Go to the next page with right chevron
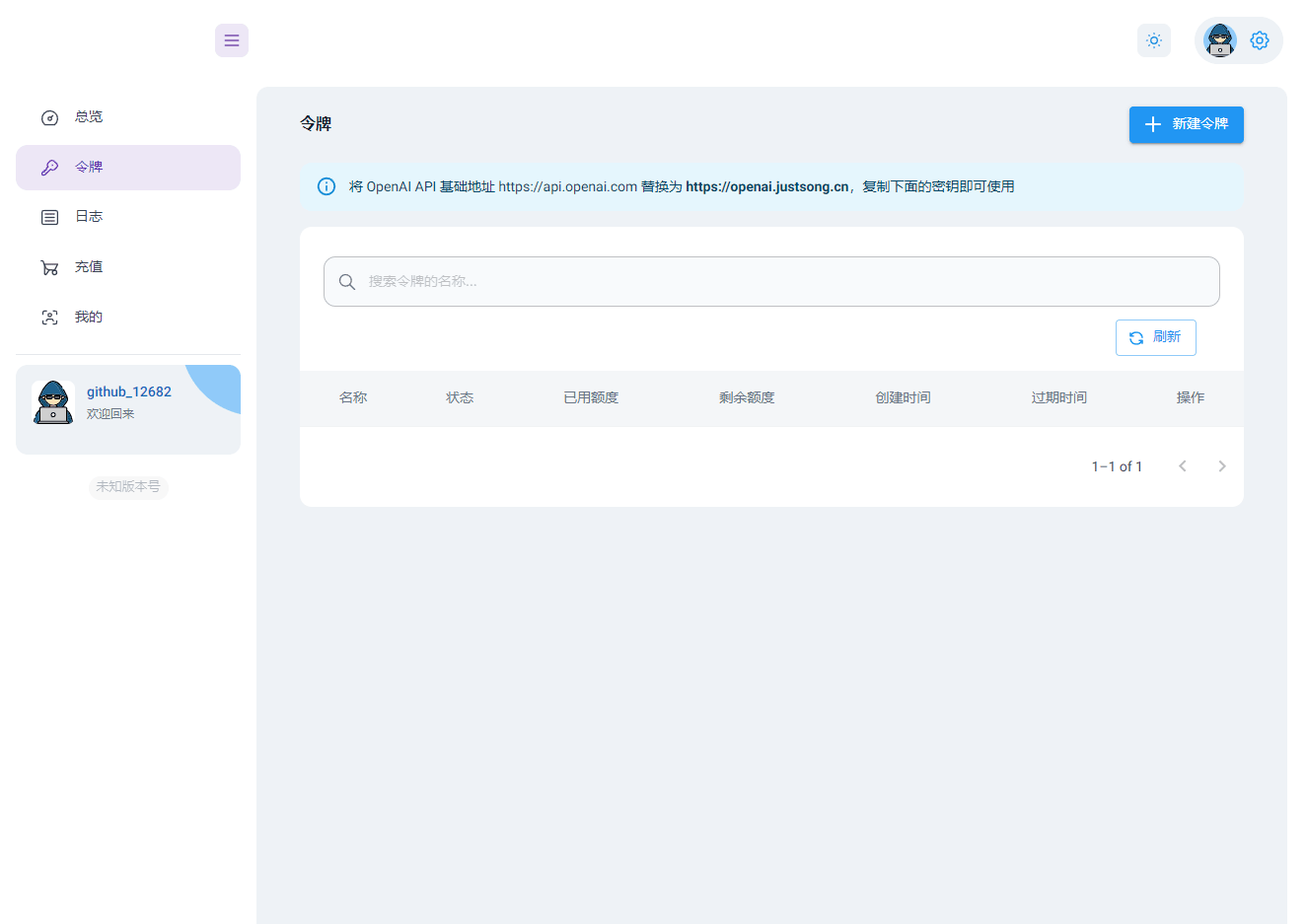The width and height of the screenshot is (1307, 924). 1221,466
